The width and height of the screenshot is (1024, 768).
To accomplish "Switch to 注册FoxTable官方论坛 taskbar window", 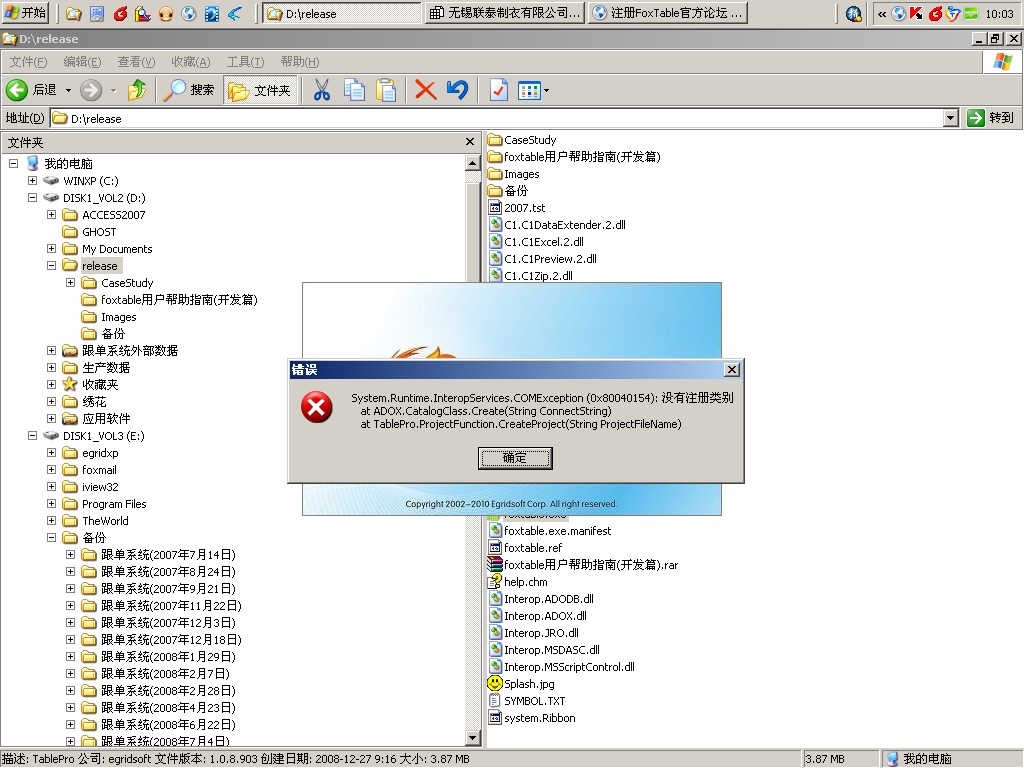I will point(667,13).
